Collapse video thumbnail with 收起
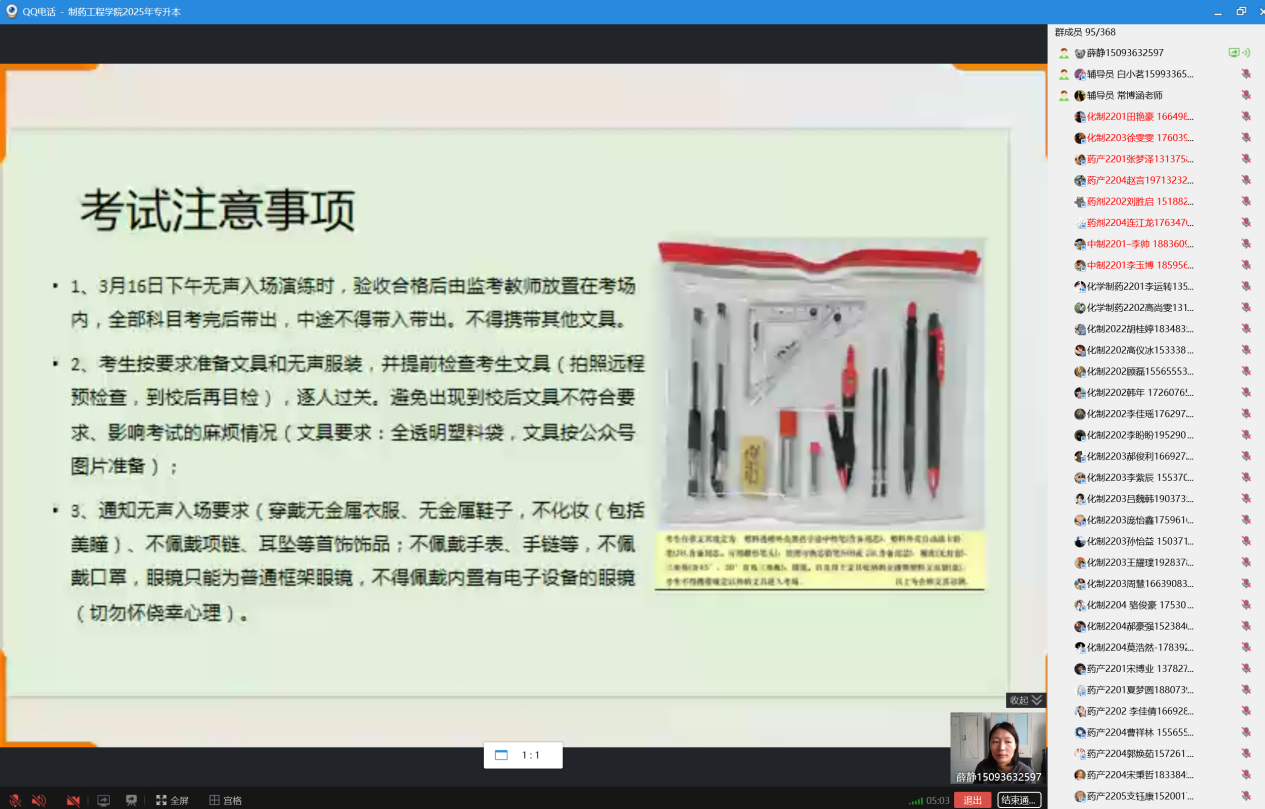The image size is (1265, 809). click(1025, 700)
